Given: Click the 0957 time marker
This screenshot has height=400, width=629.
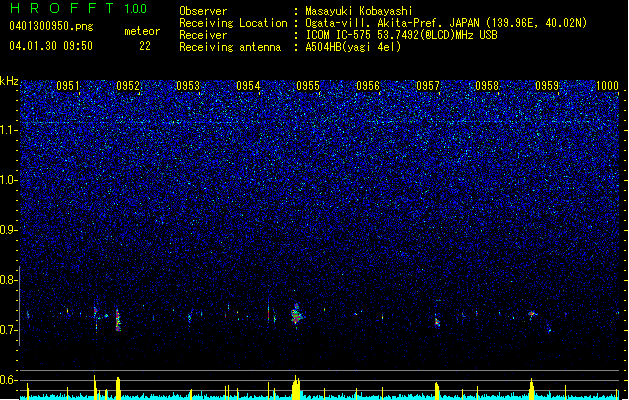Looking at the screenshot, I should (x=428, y=86).
